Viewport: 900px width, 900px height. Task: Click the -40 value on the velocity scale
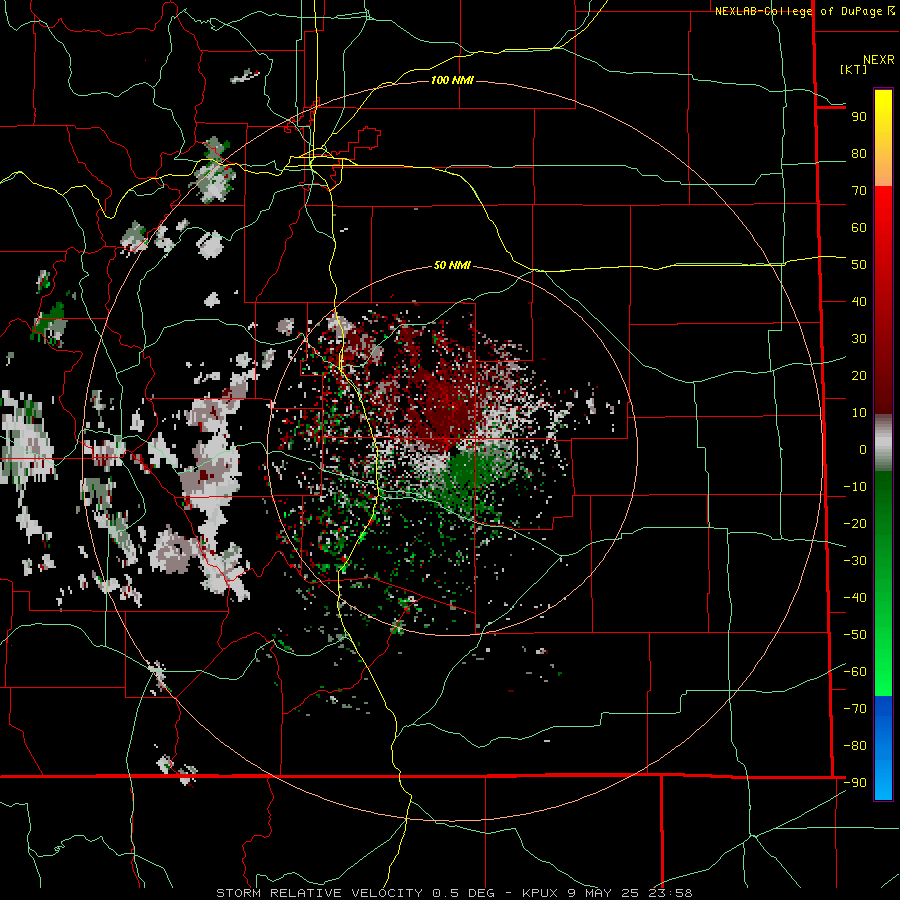[x=855, y=598]
